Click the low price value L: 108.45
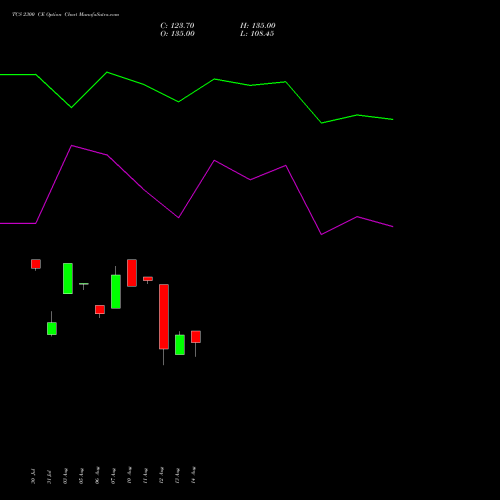500x500 pixels. (x=257, y=34)
